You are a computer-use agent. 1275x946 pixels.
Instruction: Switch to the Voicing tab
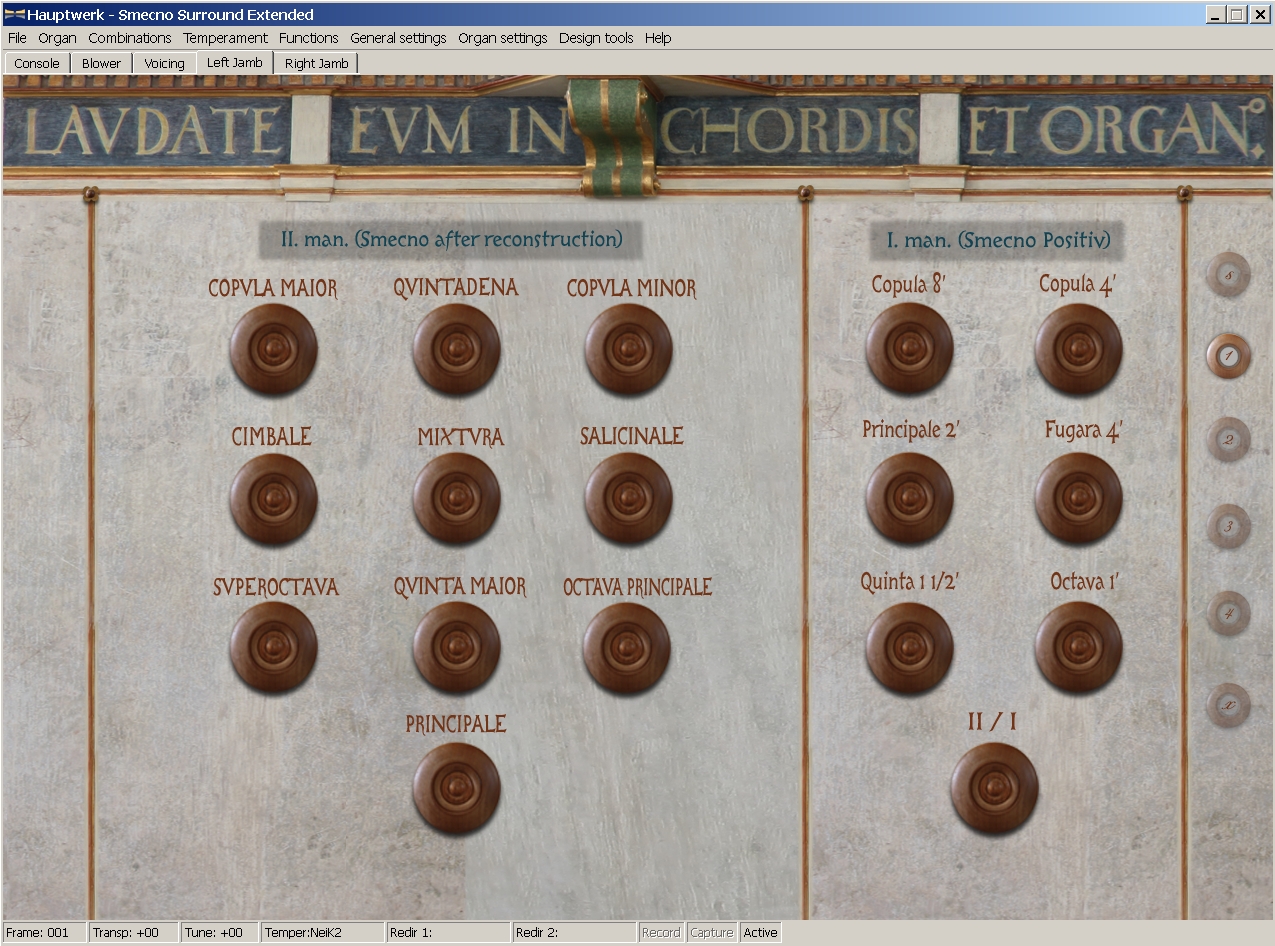[165, 63]
